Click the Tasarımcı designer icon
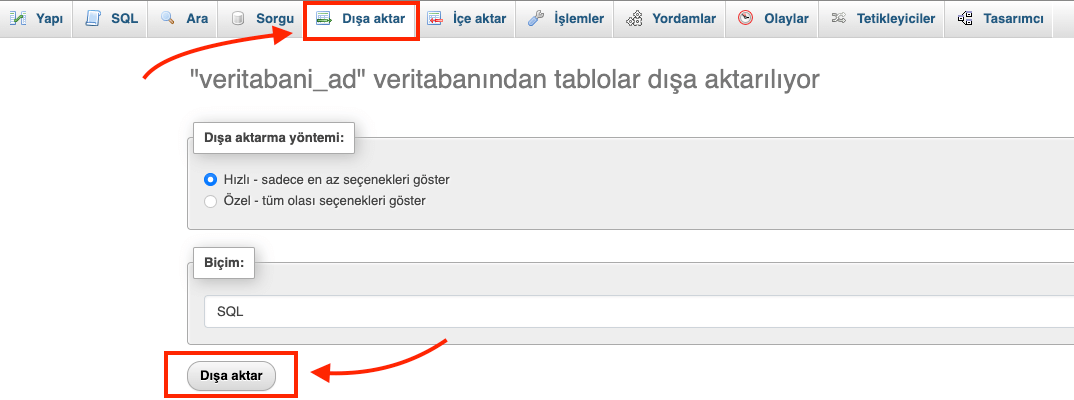Image resolution: width=1074 pixels, height=400 pixels. click(x=965, y=18)
